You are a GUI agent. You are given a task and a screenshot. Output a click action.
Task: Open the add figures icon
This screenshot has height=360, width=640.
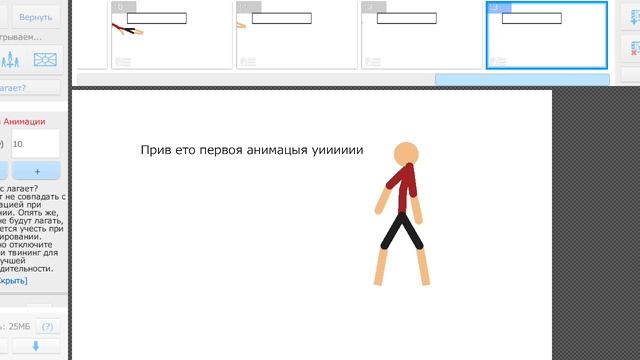click(10, 60)
